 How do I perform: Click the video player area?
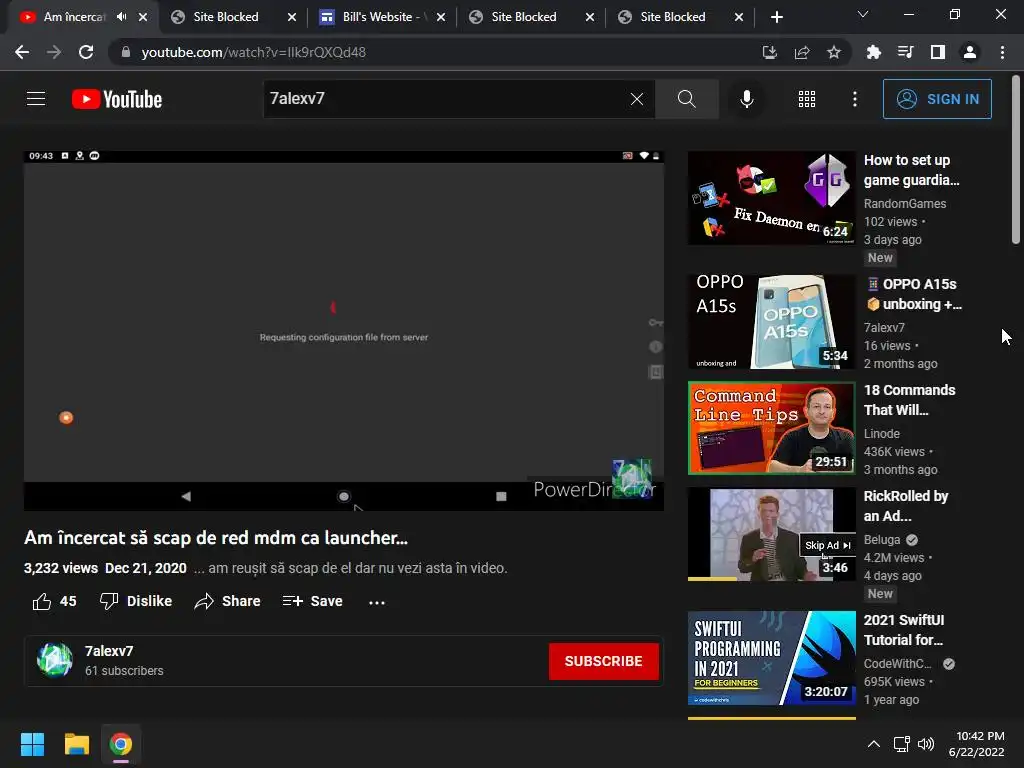point(344,330)
